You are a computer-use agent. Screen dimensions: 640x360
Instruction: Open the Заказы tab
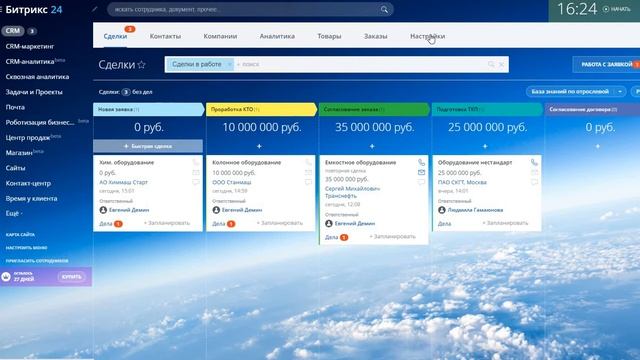point(376,36)
